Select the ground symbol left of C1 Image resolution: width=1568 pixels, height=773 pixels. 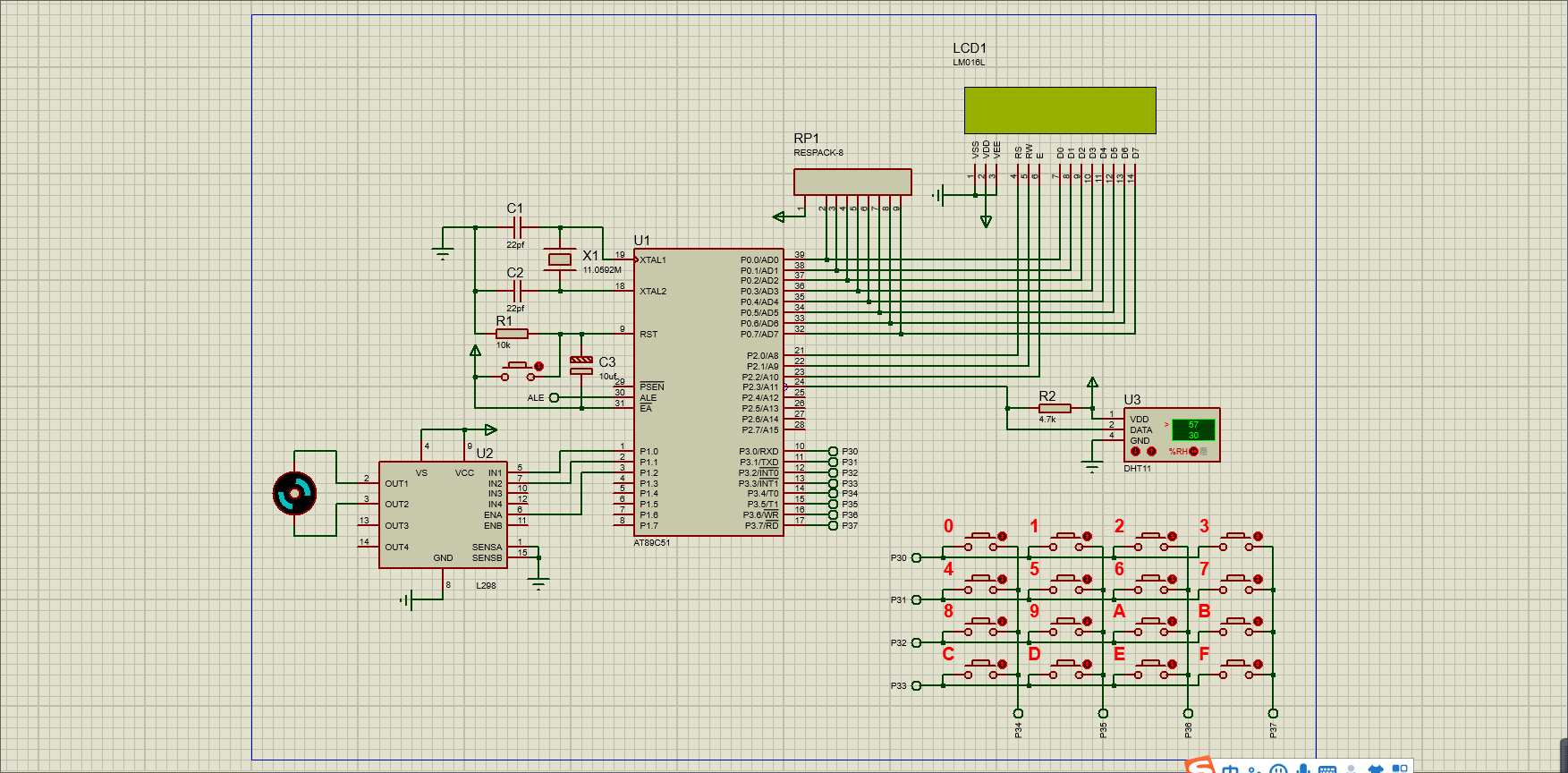(443, 253)
